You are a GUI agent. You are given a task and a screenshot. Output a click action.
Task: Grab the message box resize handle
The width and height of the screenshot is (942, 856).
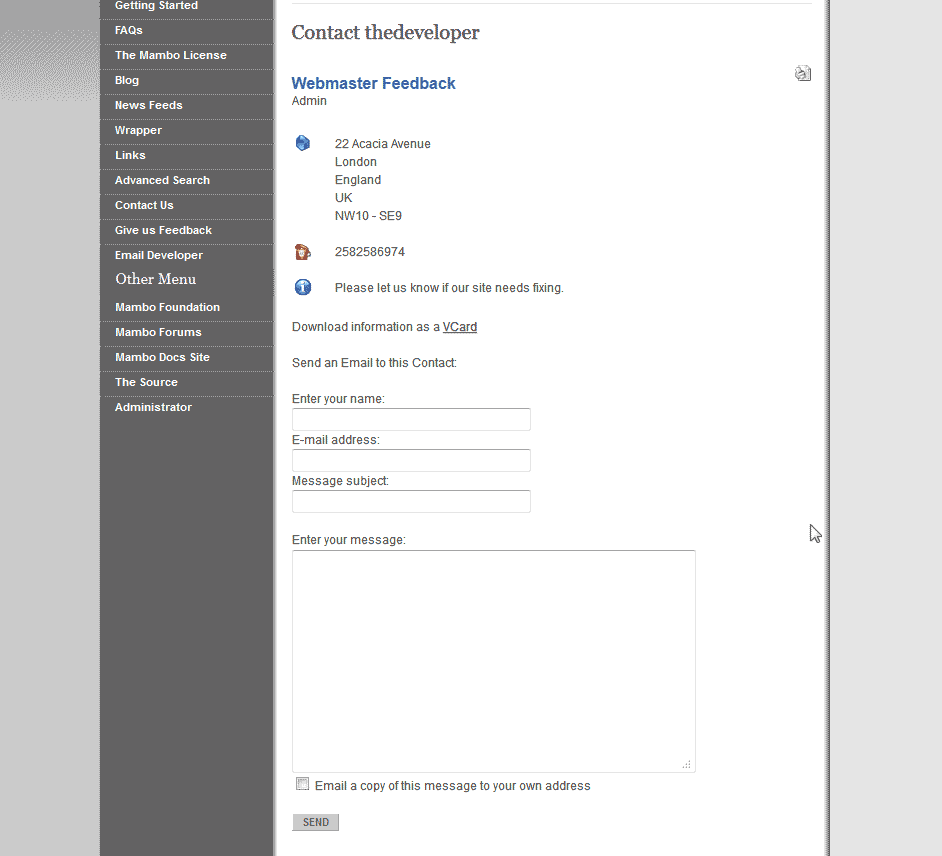[686, 764]
